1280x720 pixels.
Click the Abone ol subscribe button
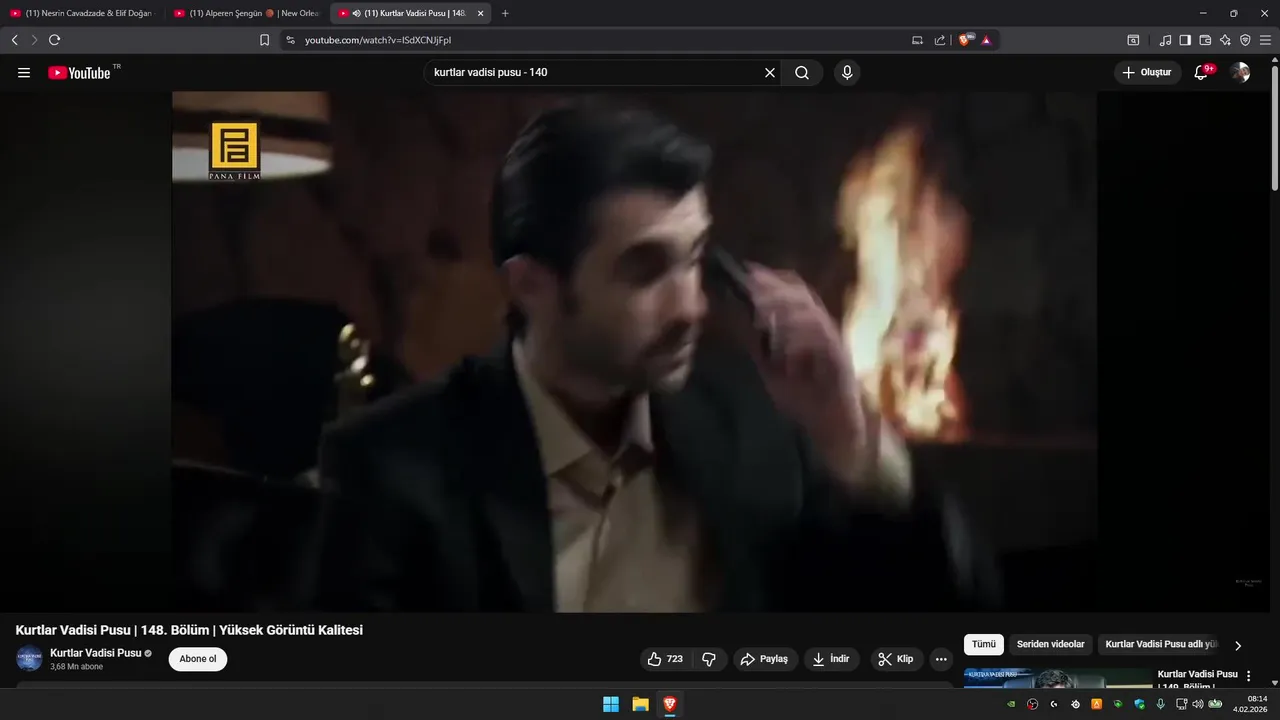(x=198, y=659)
